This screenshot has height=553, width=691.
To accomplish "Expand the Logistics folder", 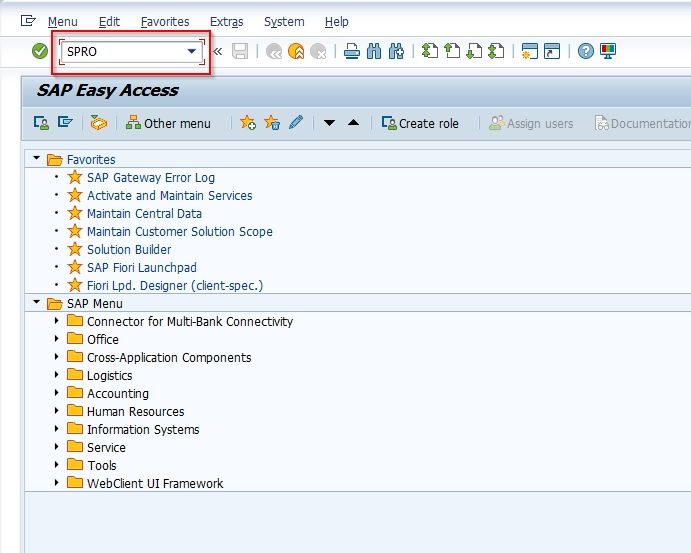I will click(56, 375).
